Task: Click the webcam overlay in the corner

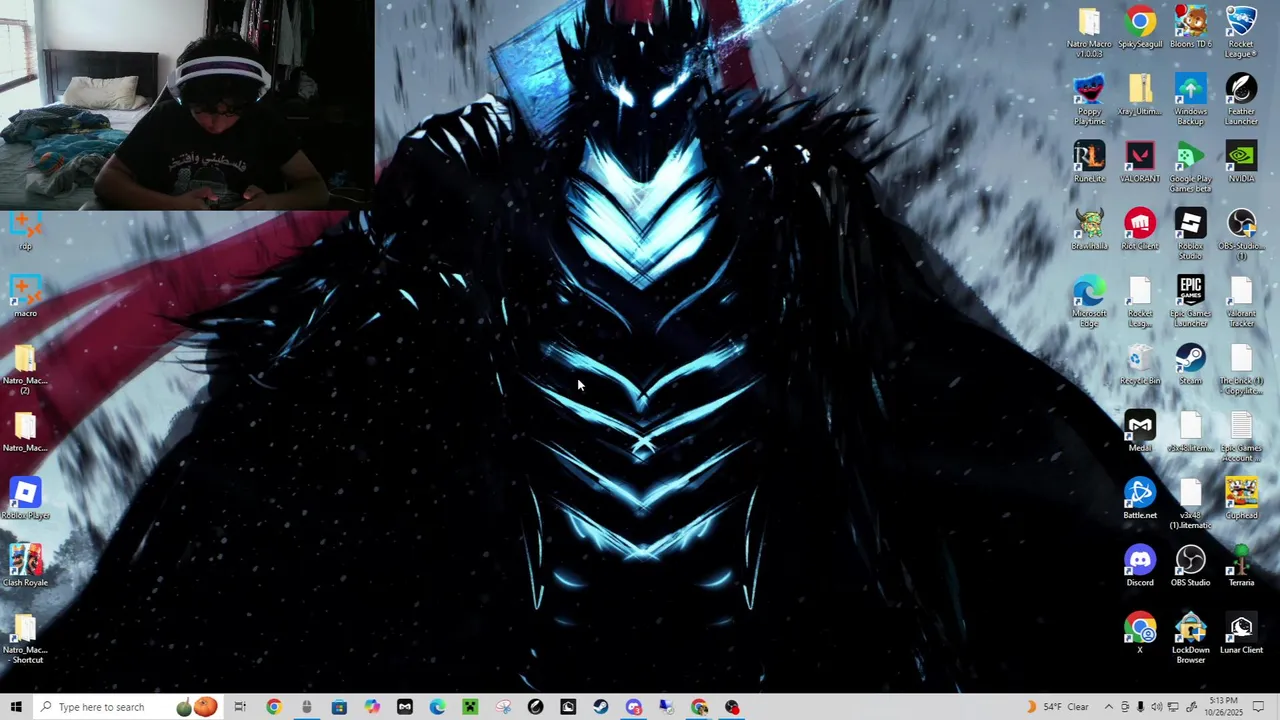Action: [x=187, y=105]
